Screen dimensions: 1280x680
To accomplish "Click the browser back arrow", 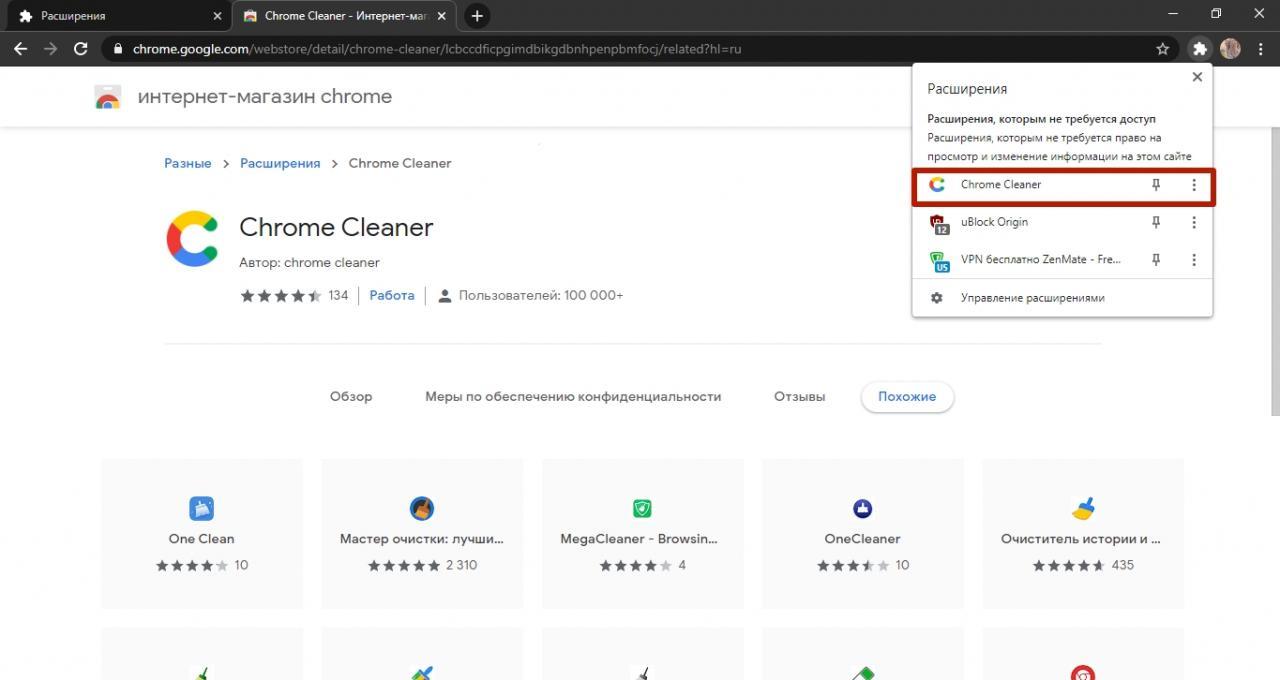I will click(20, 48).
